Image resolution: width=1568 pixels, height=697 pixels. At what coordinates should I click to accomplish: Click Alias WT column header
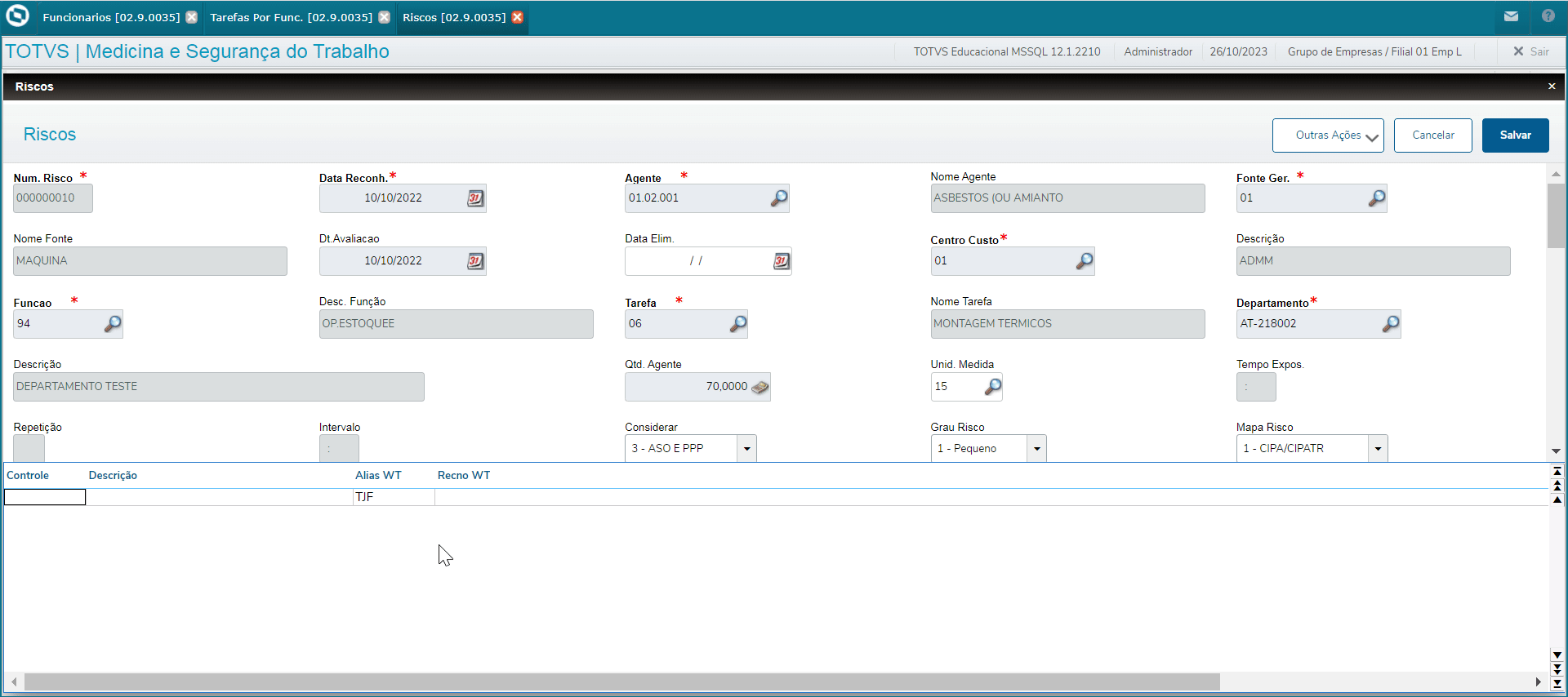point(378,476)
